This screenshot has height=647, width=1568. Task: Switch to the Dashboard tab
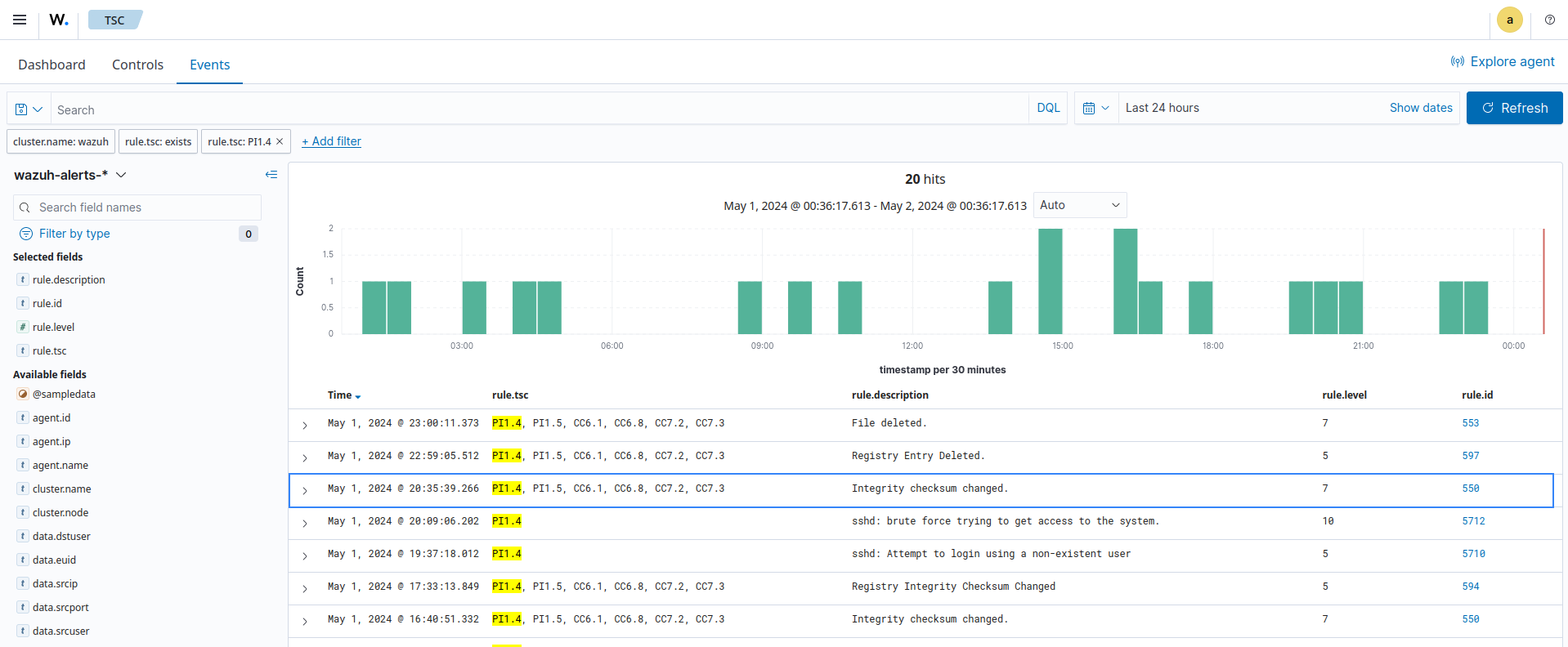tap(52, 65)
